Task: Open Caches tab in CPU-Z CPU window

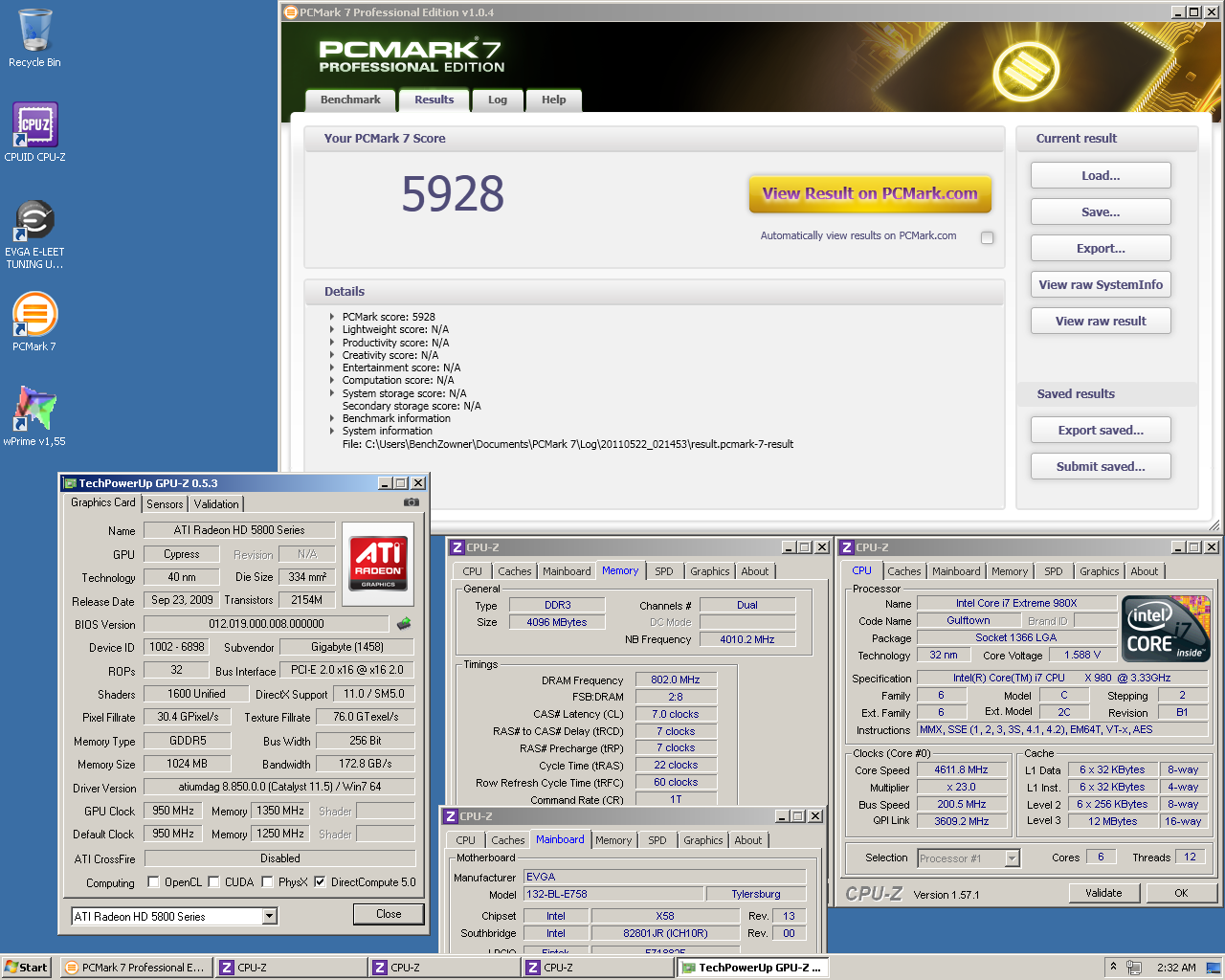Action: pos(903,571)
